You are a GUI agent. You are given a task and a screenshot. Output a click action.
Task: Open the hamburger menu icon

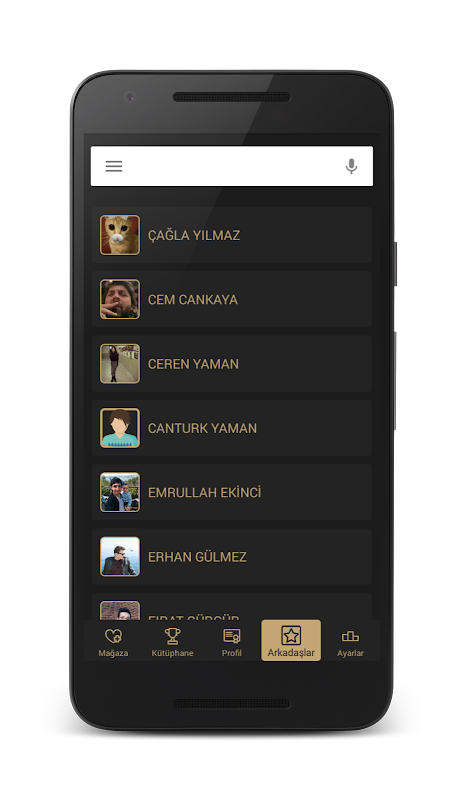click(114, 166)
